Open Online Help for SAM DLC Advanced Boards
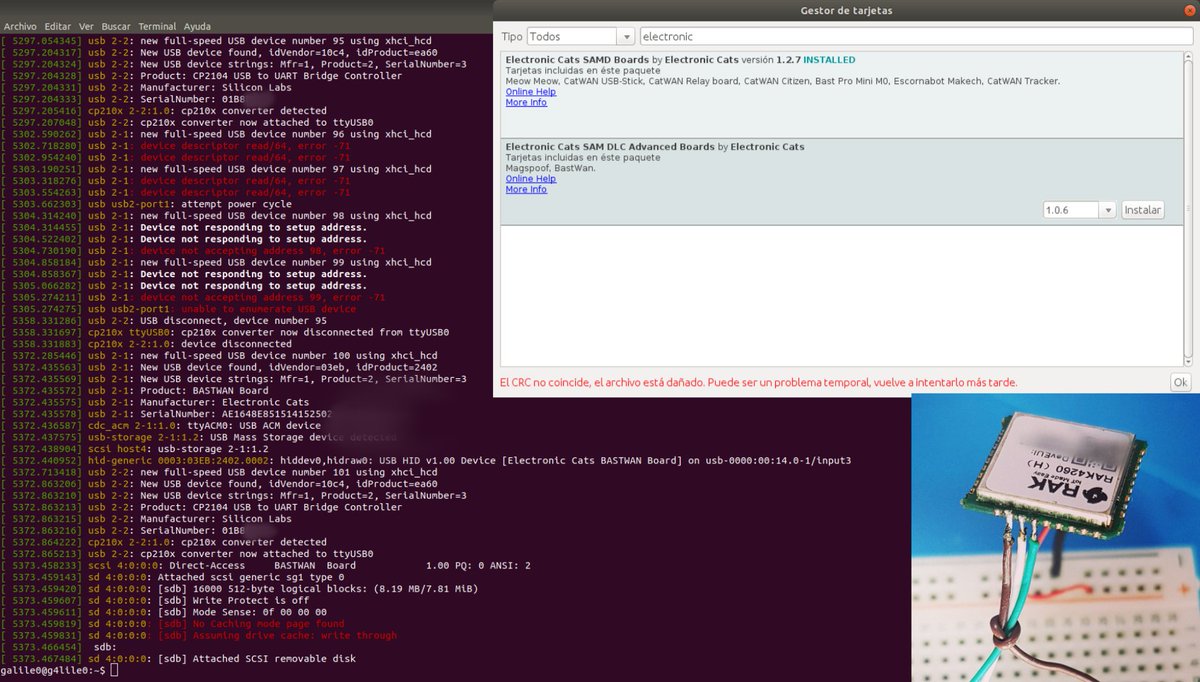 click(531, 179)
